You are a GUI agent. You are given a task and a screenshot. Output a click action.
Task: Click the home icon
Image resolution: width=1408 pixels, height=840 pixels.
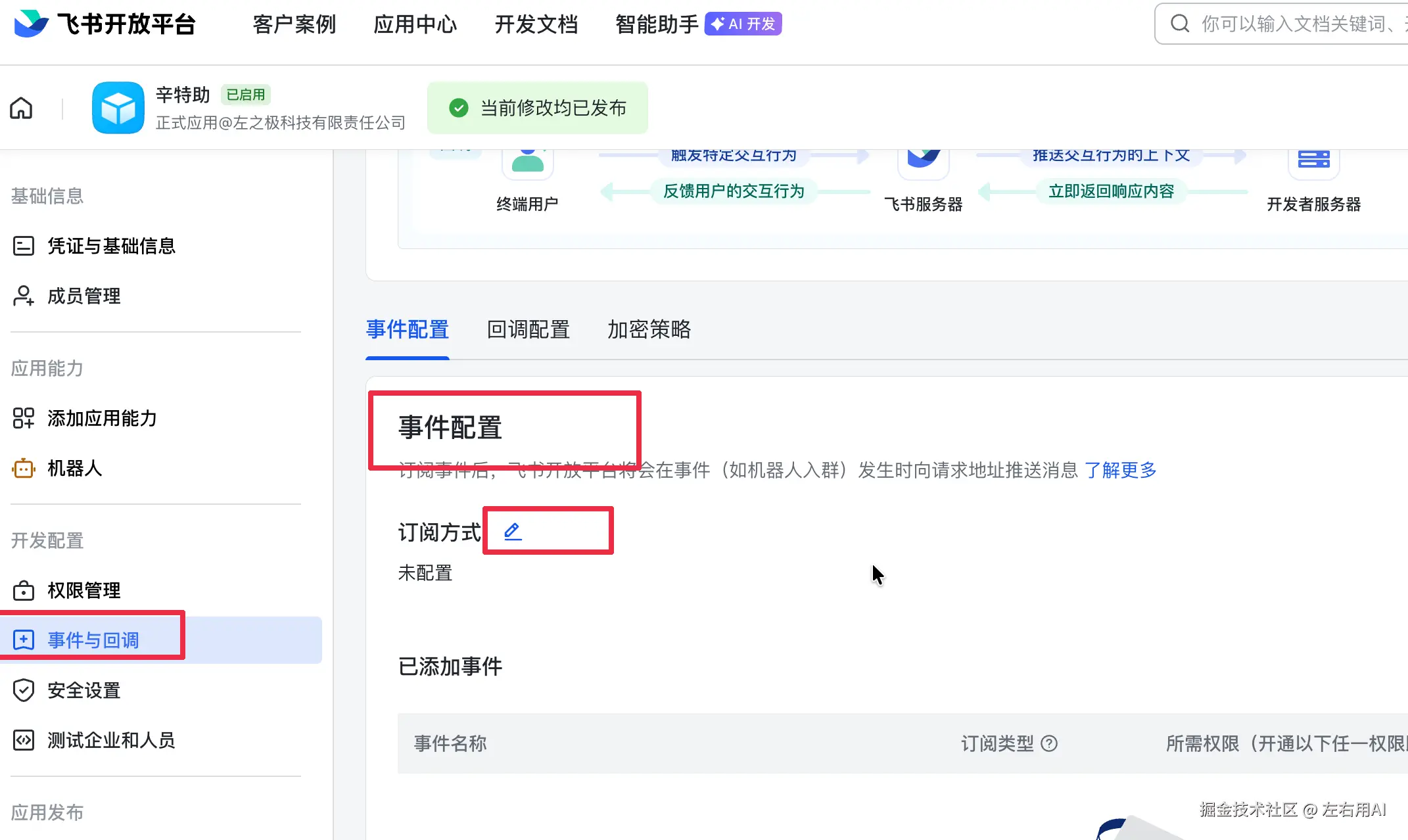click(x=21, y=108)
